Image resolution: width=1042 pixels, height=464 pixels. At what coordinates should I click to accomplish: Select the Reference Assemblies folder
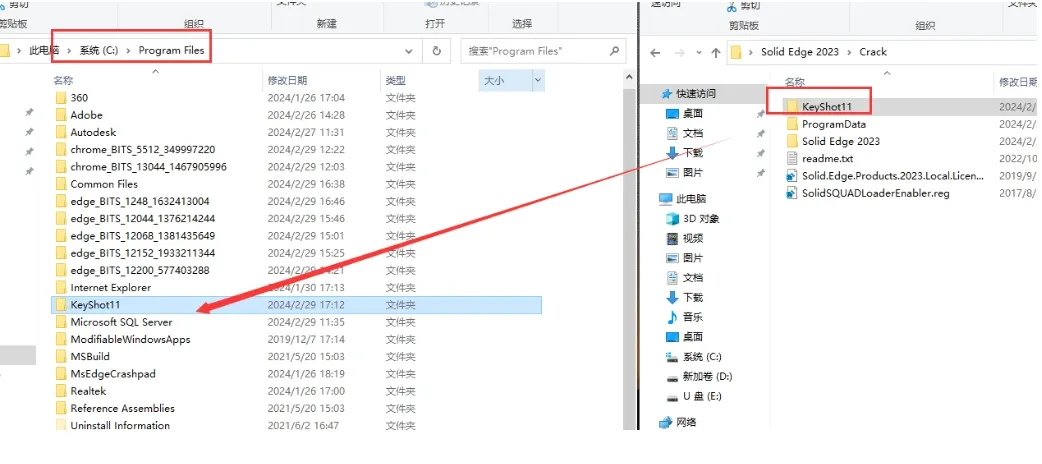pyautogui.click(x=298, y=409)
